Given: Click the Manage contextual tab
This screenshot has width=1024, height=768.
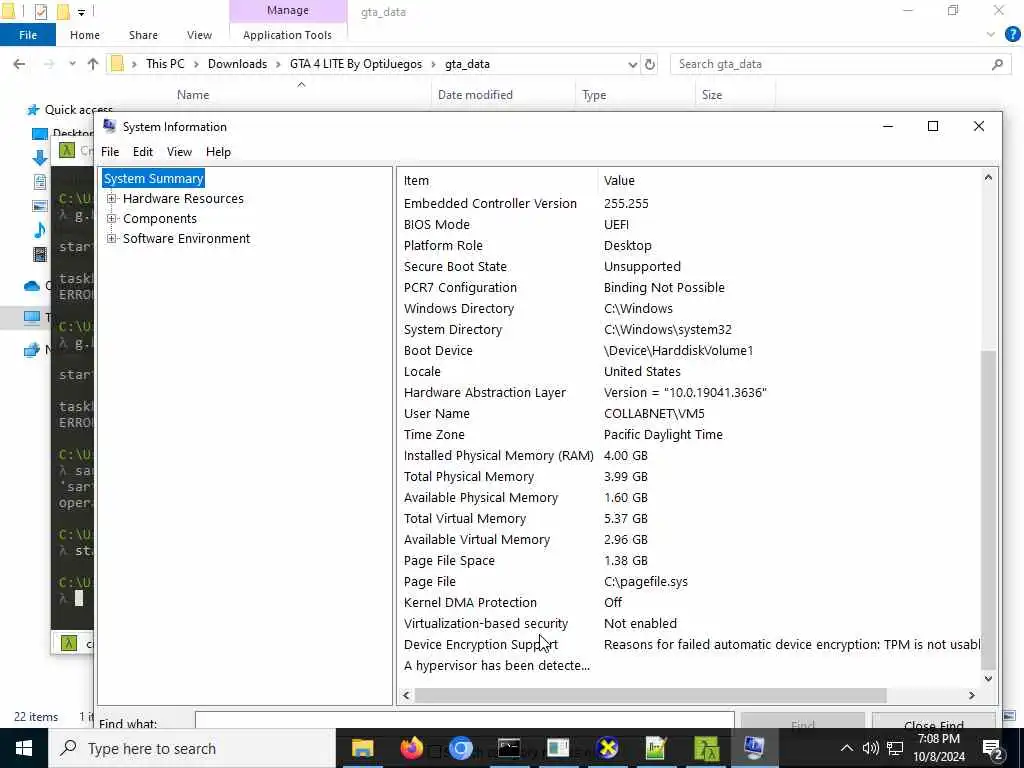Looking at the screenshot, I should tap(287, 10).
